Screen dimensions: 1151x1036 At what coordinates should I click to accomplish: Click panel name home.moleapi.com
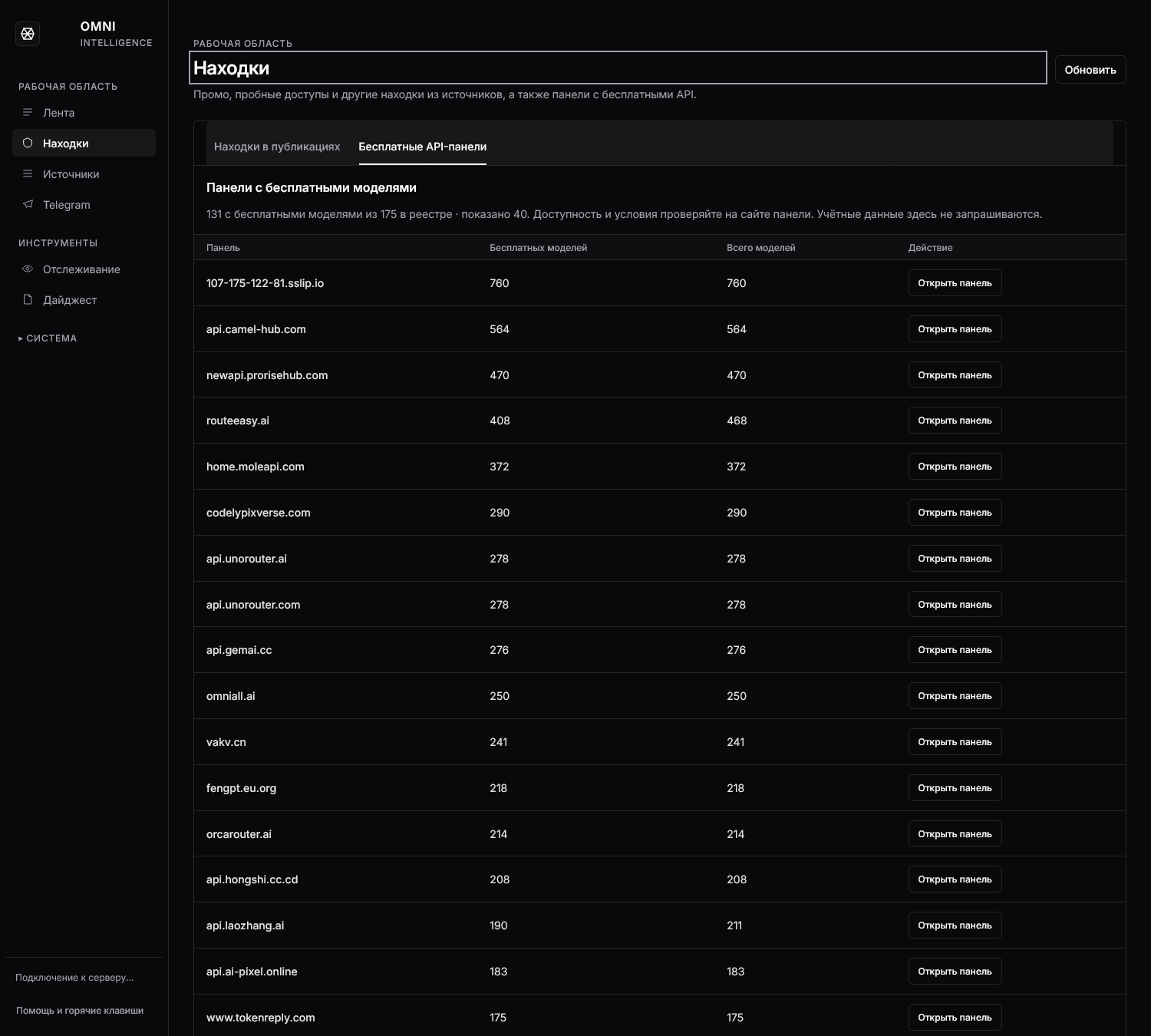point(256,467)
